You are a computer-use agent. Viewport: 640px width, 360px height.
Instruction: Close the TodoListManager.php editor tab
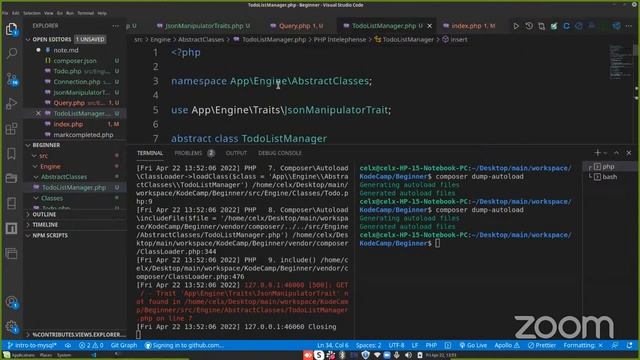pyautogui.click(x=429, y=26)
